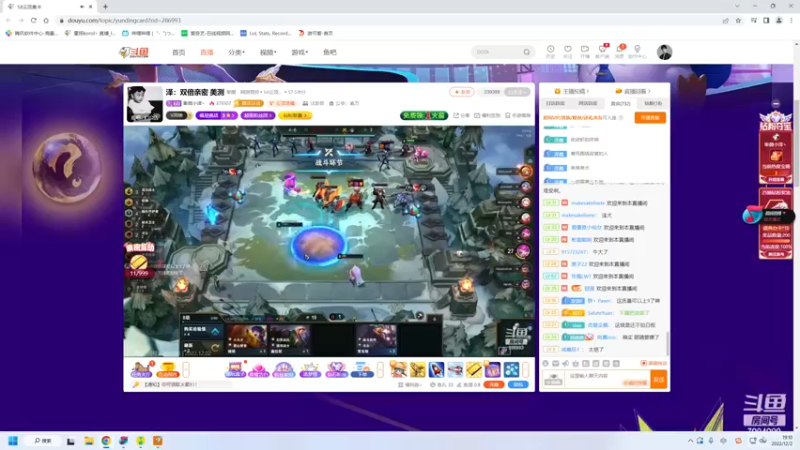Click the streamer avatar thumbnail

144,104
